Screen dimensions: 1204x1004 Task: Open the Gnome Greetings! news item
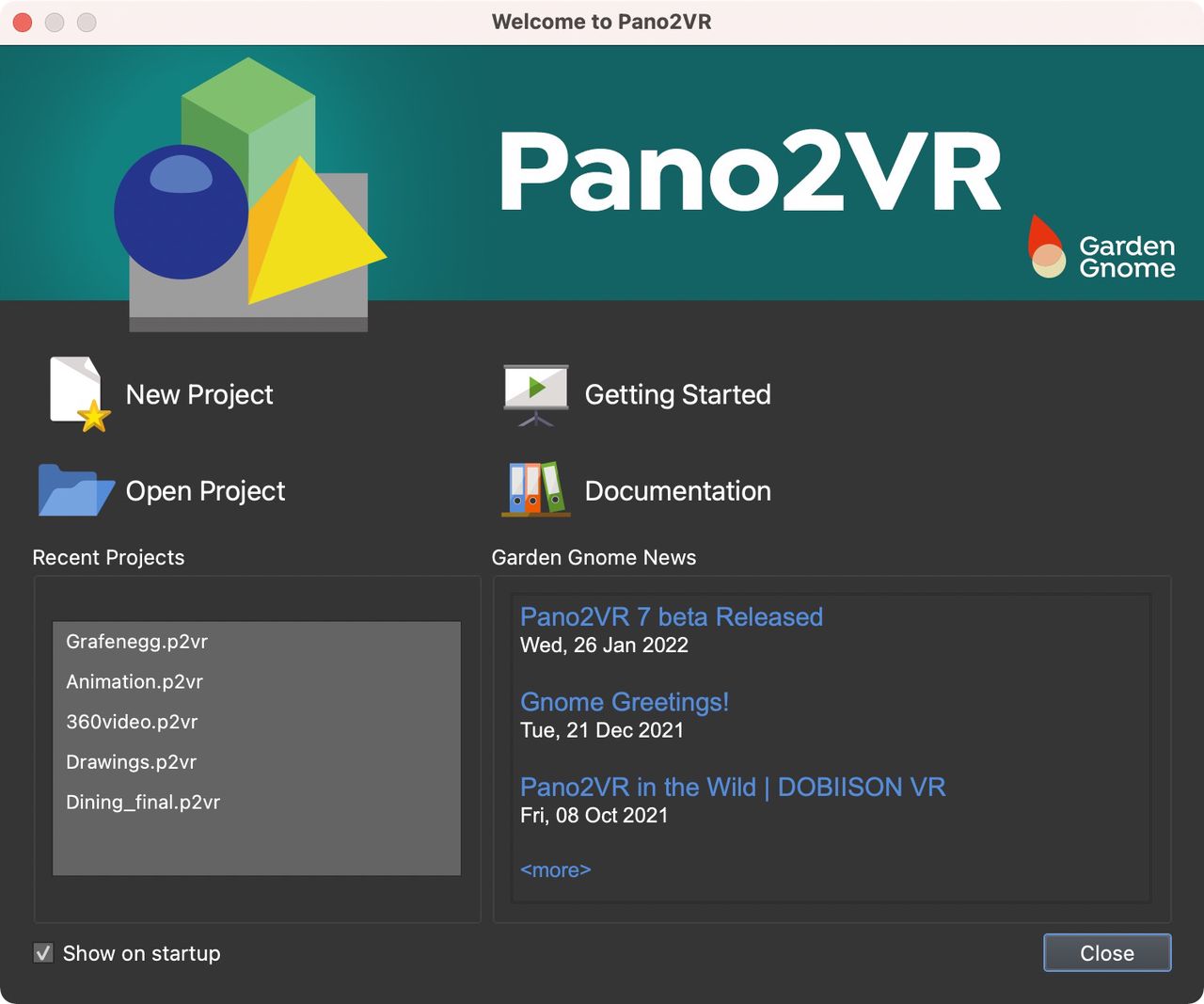[x=625, y=702]
